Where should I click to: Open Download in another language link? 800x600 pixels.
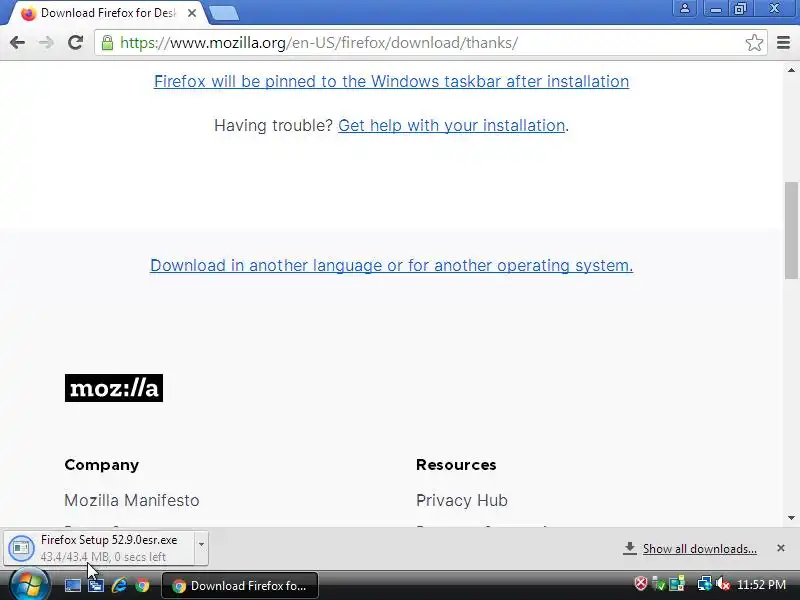391,266
